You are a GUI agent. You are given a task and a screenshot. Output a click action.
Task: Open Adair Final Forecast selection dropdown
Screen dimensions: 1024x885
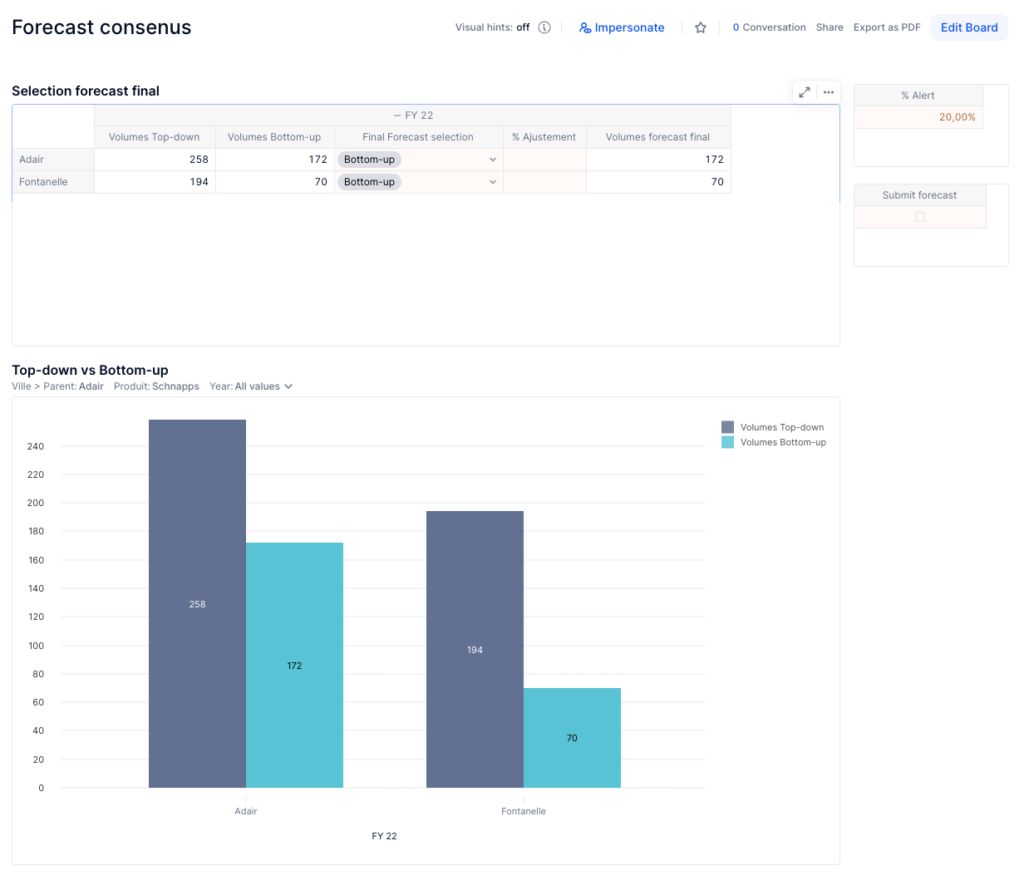492,159
